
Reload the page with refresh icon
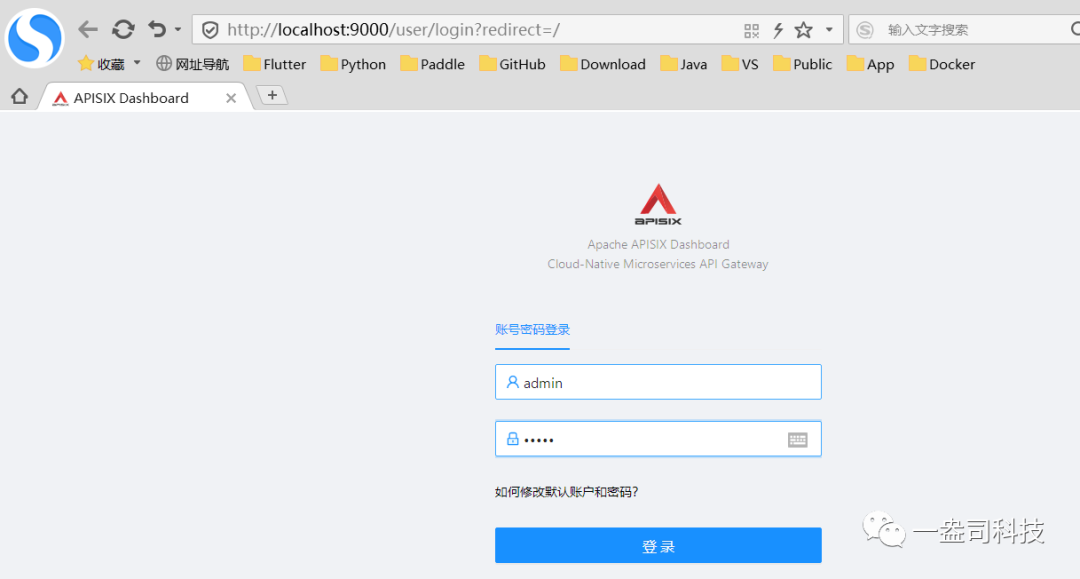123,30
